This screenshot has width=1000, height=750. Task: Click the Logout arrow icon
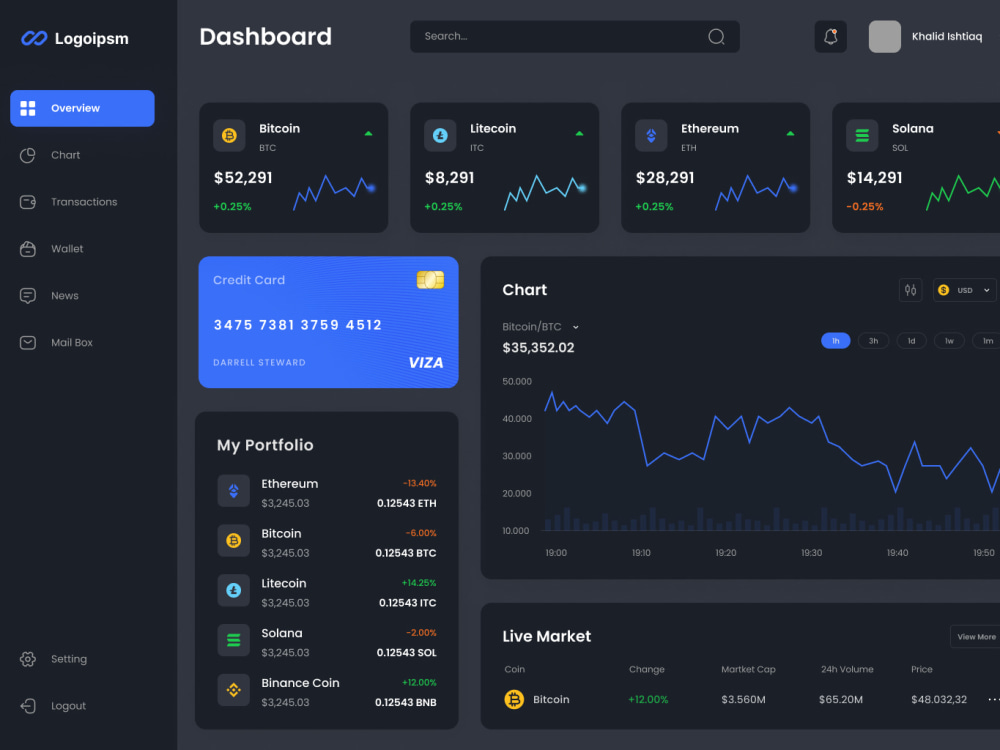click(27, 706)
